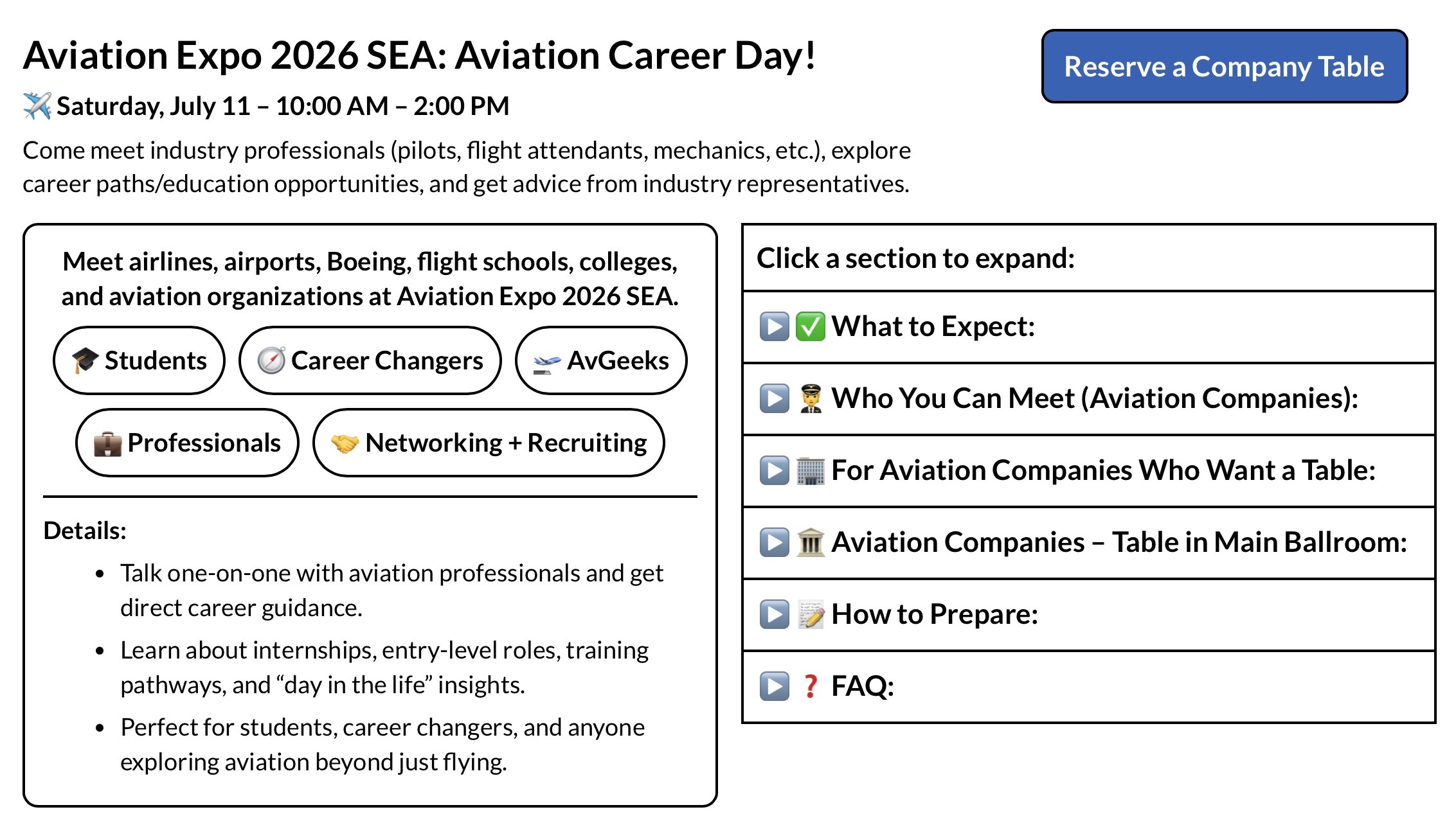Click the office building icon

coord(811,470)
